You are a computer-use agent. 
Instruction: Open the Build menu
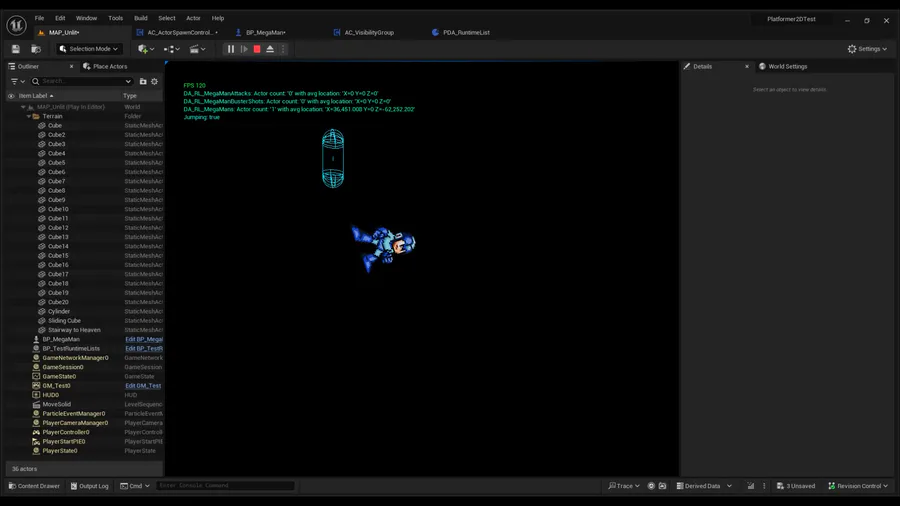pos(141,18)
